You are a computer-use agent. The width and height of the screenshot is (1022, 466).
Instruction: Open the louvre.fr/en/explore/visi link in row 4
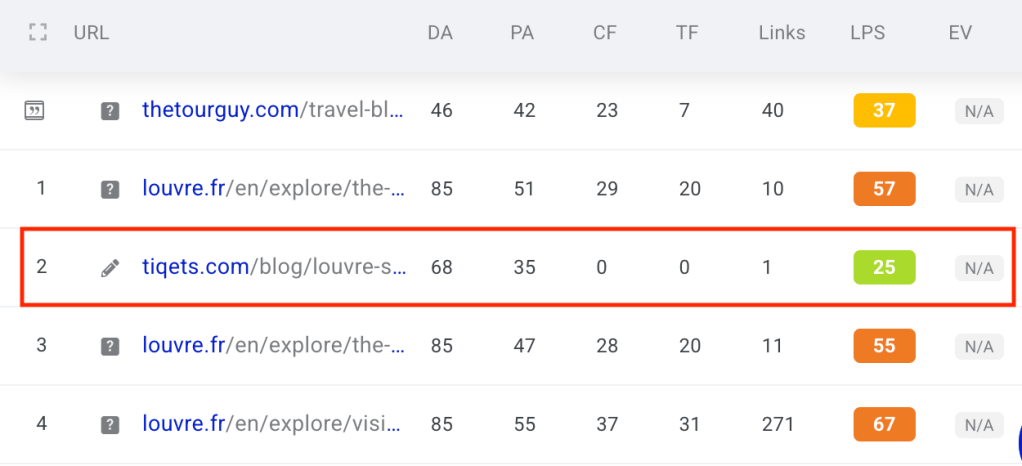273,423
